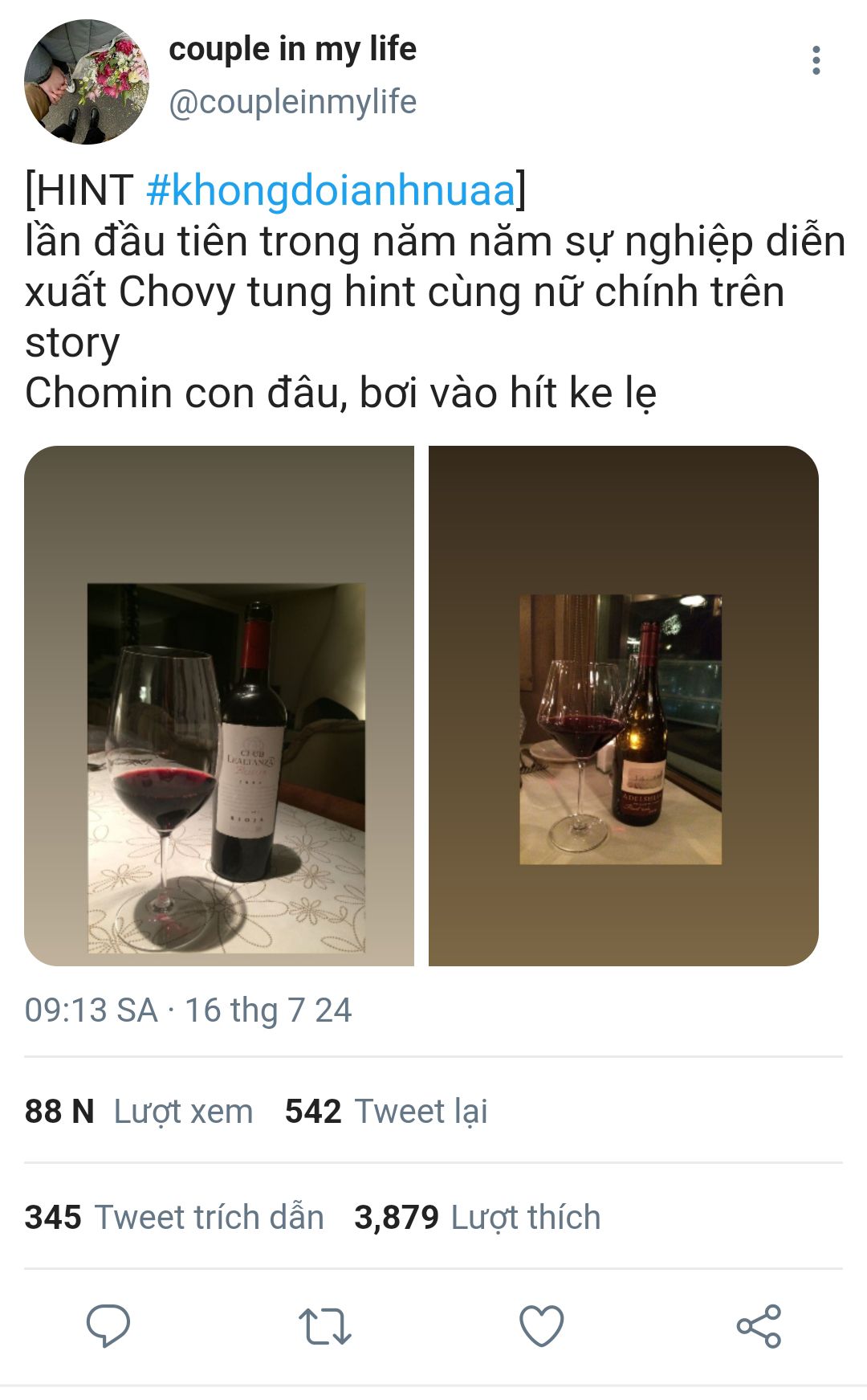This screenshot has height=1400, width=867.
Task: Show the 345 Tweet trích dẫn list
Action: [174, 1217]
